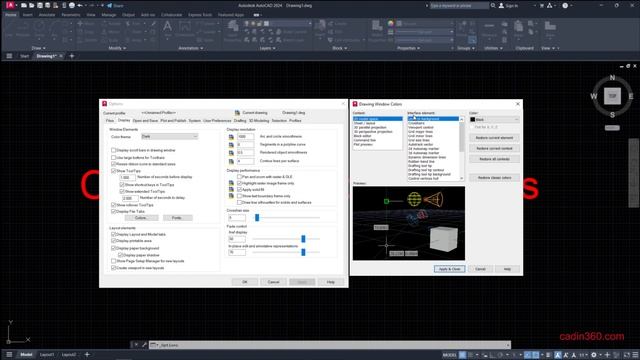Uncheck Apply solid fill
640x360 pixels.
[240, 189]
